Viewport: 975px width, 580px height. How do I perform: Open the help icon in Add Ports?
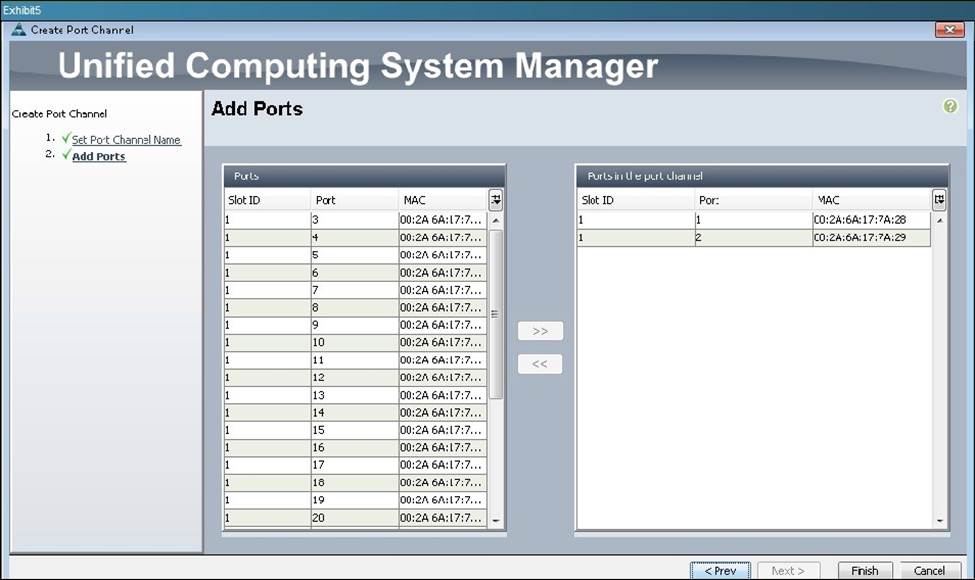tap(950, 106)
